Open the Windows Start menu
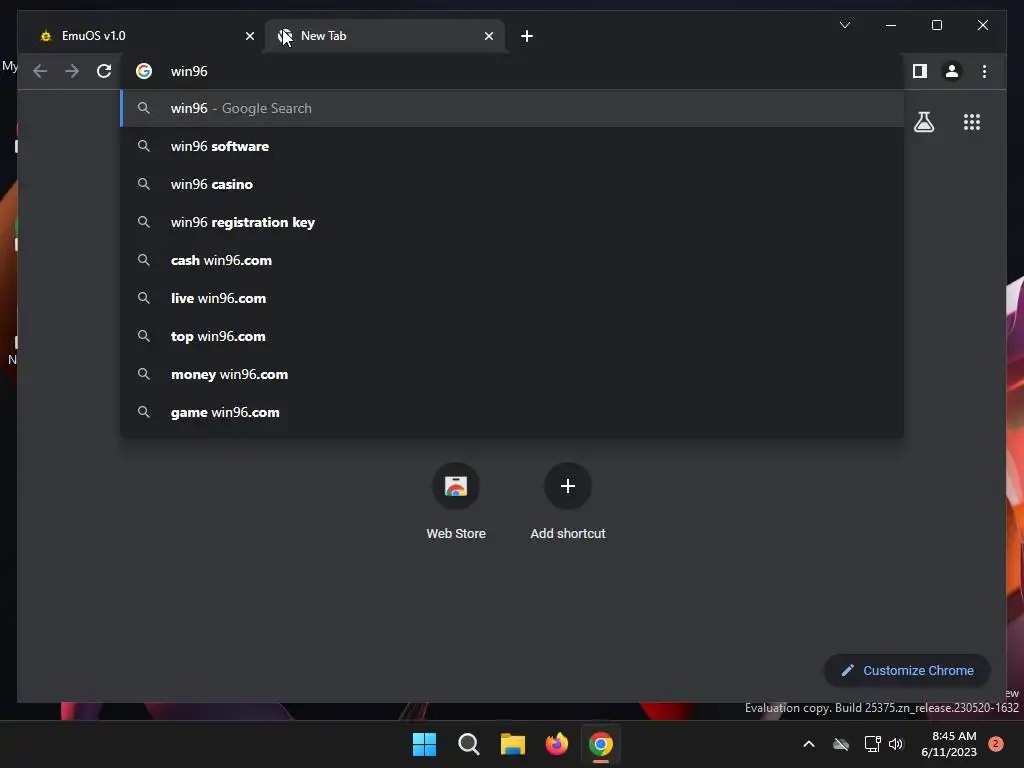 424,744
